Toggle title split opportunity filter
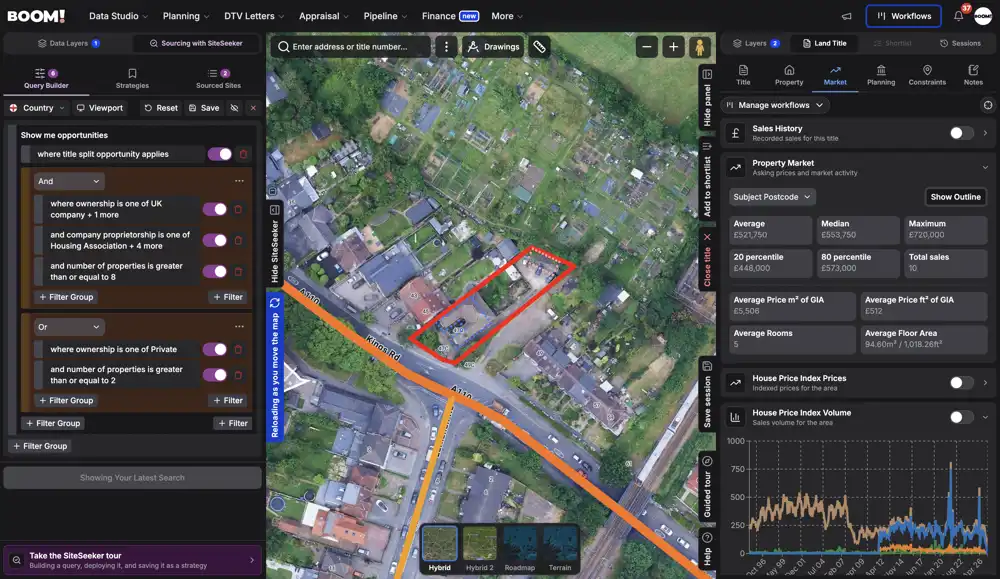Screen dimensions: 1000x579 [219, 154]
